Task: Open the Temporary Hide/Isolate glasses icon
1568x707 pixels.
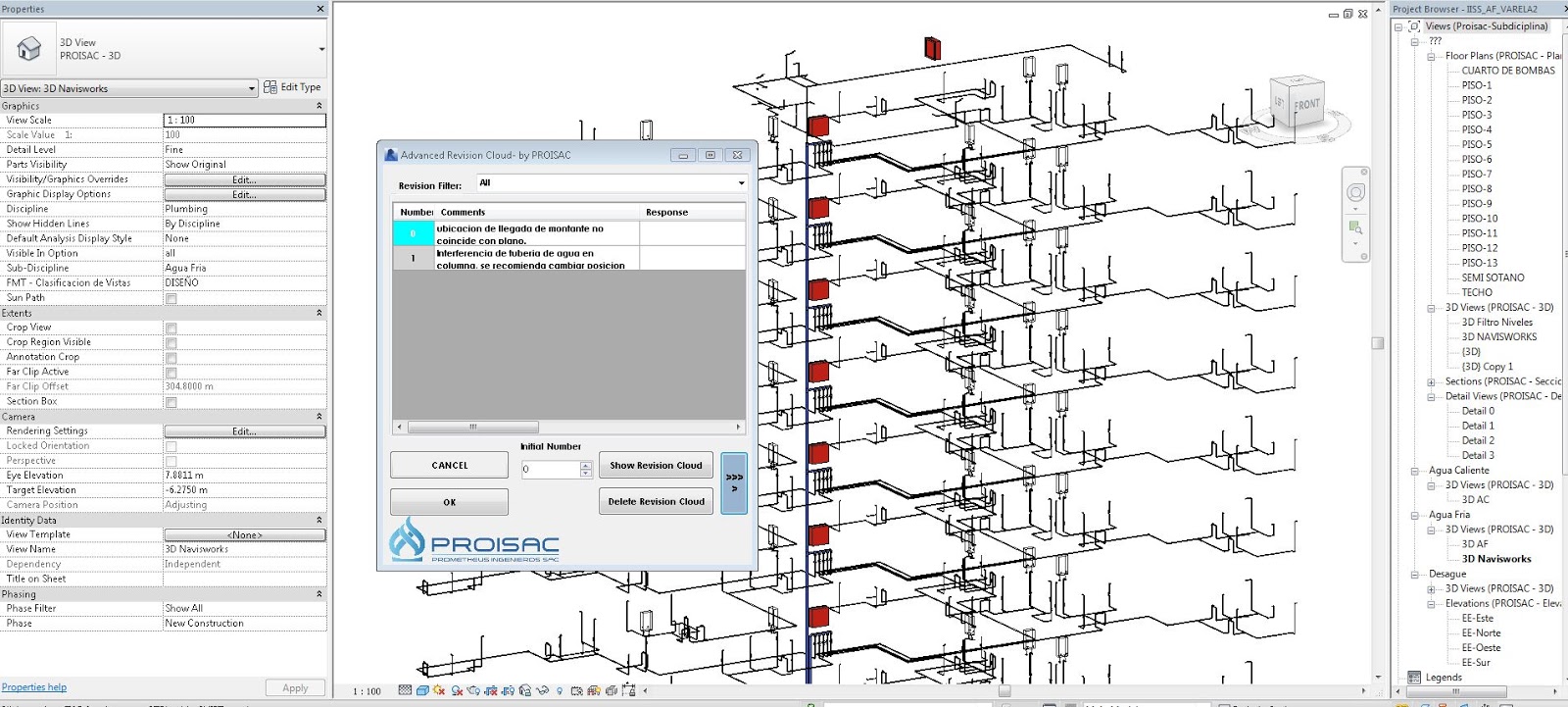Action: click(x=542, y=690)
